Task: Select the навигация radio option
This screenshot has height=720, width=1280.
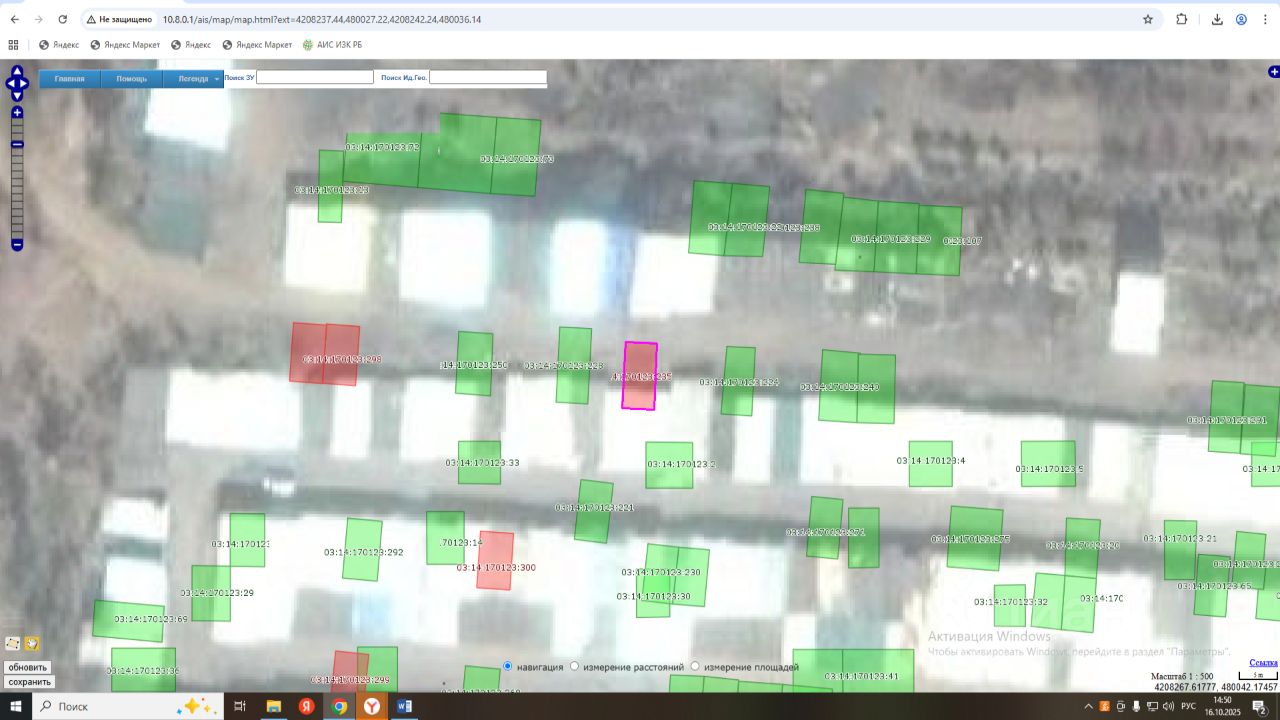Action: [508, 666]
